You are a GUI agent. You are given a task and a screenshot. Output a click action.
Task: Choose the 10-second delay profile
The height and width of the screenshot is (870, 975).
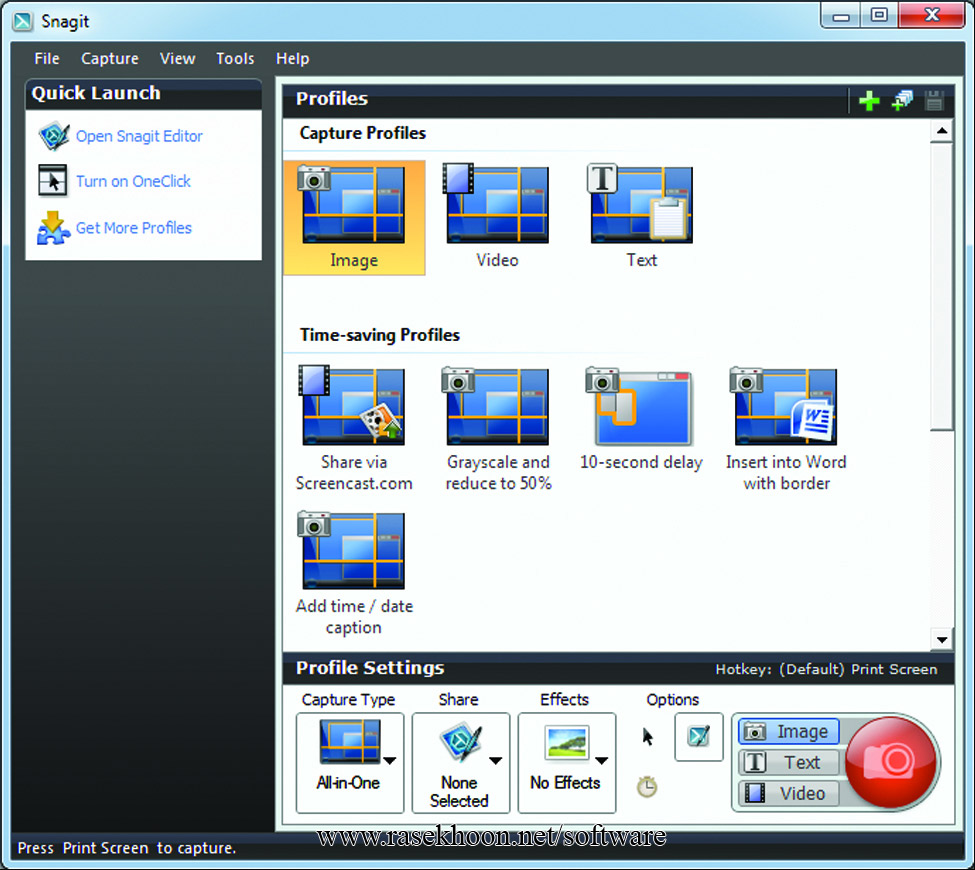point(641,407)
